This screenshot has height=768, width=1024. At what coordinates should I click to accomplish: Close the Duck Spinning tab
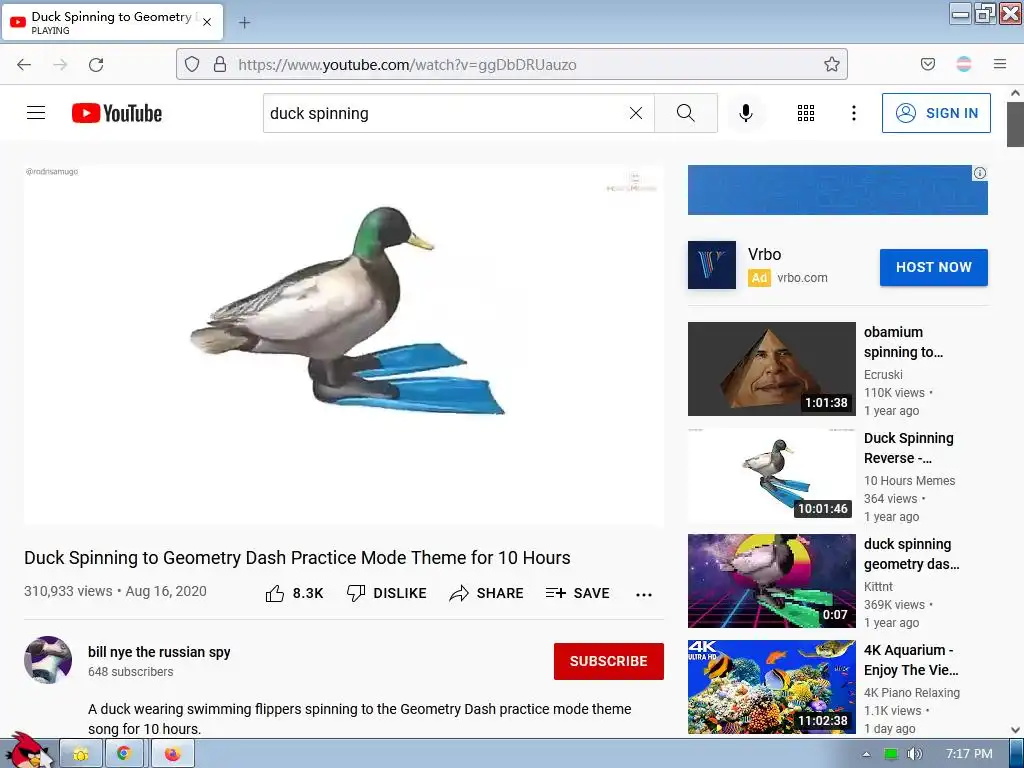207,22
